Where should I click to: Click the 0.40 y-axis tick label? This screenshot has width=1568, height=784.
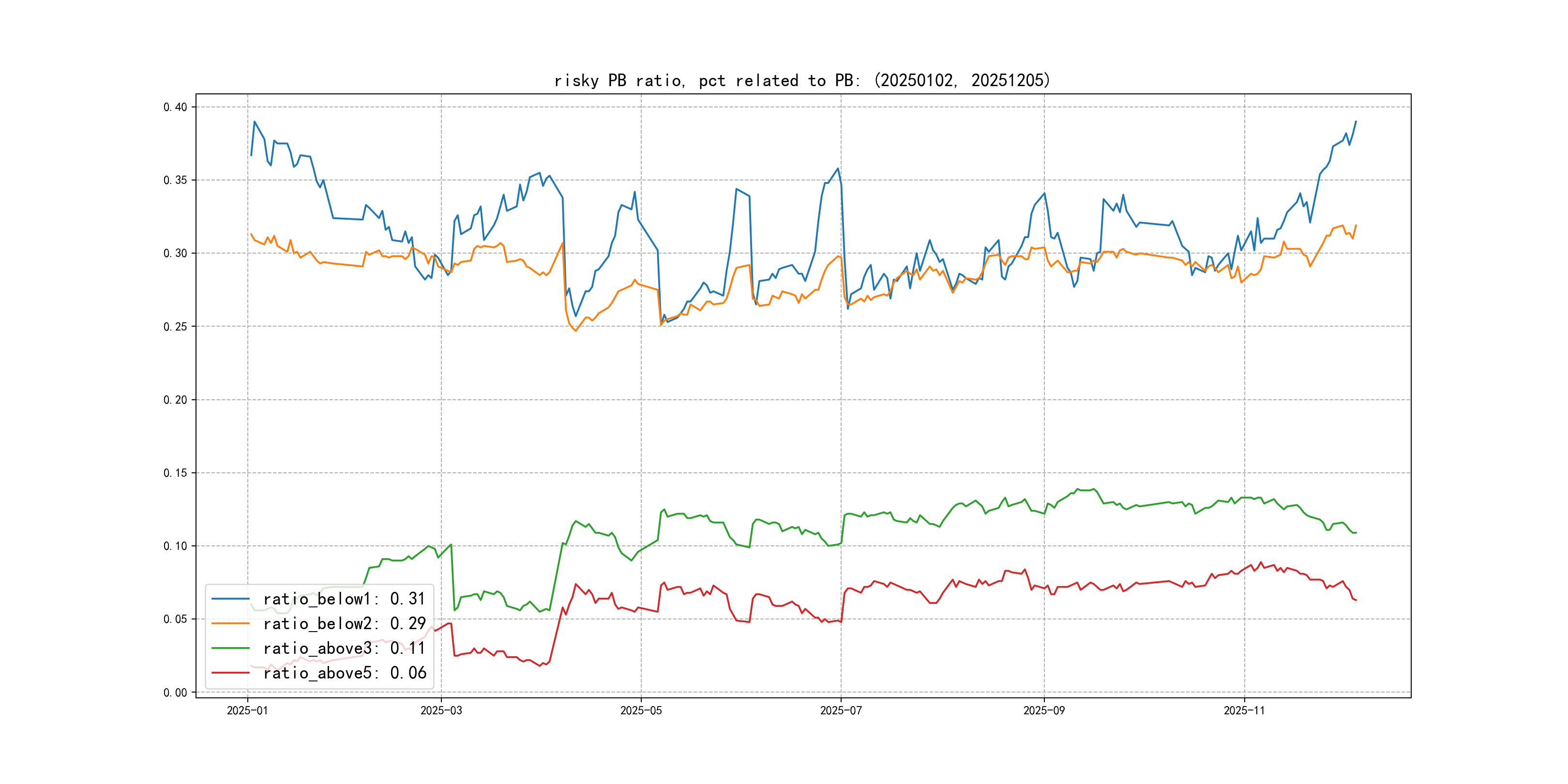coord(175,107)
